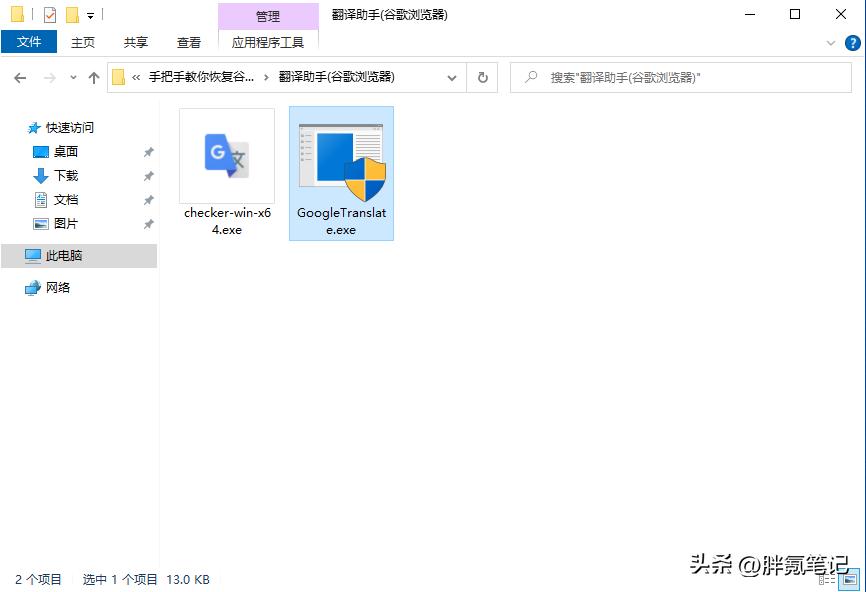Open the 应用程序工具 (Application Tools) tab
The image size is (866, 592).
point(268,42)
